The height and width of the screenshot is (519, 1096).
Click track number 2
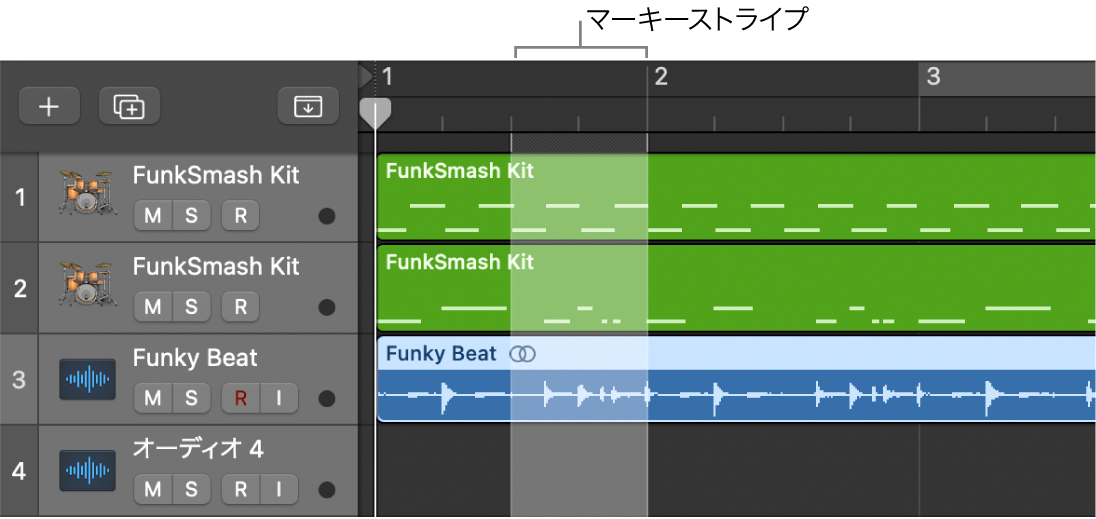(19, 288)
